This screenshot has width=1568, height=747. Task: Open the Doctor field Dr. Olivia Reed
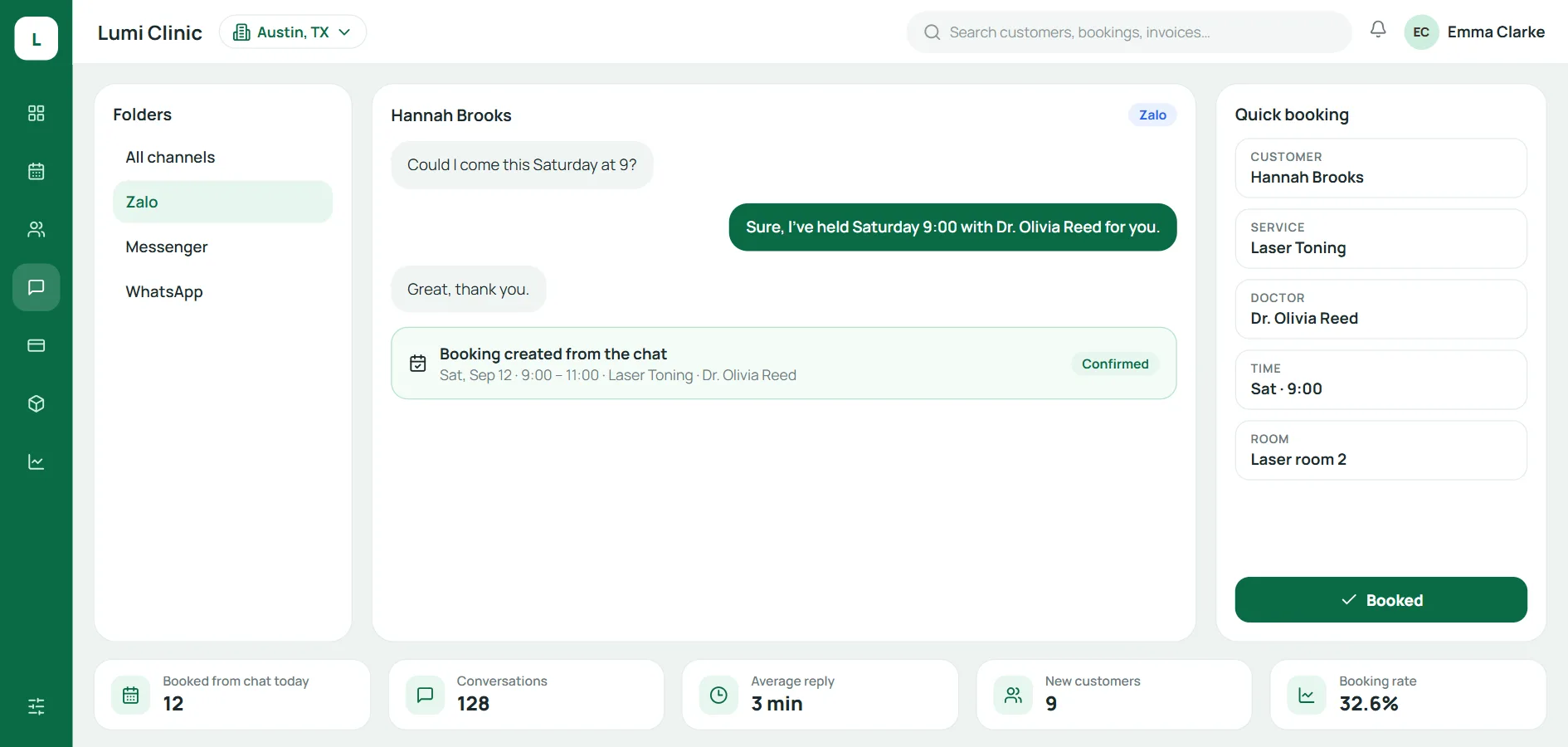tap(1381, 309)
